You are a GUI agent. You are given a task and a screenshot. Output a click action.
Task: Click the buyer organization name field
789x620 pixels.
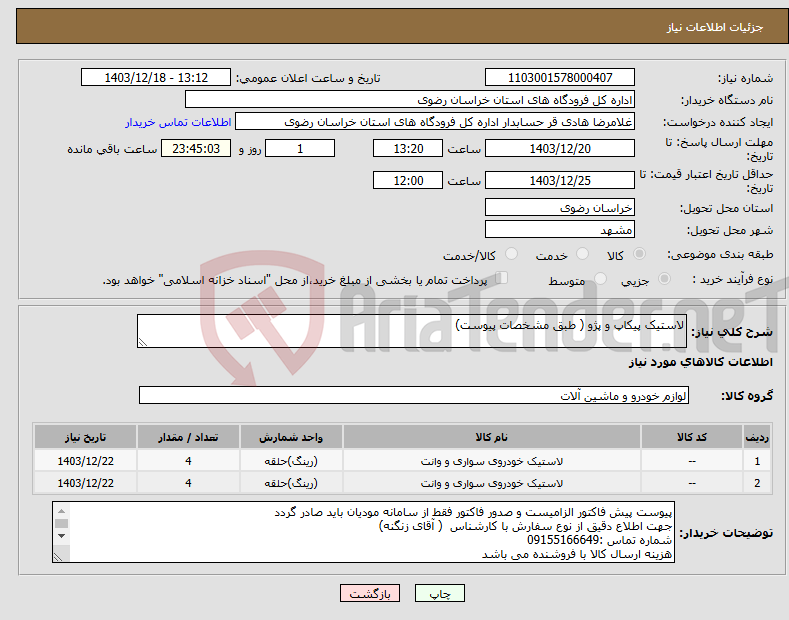410,100
